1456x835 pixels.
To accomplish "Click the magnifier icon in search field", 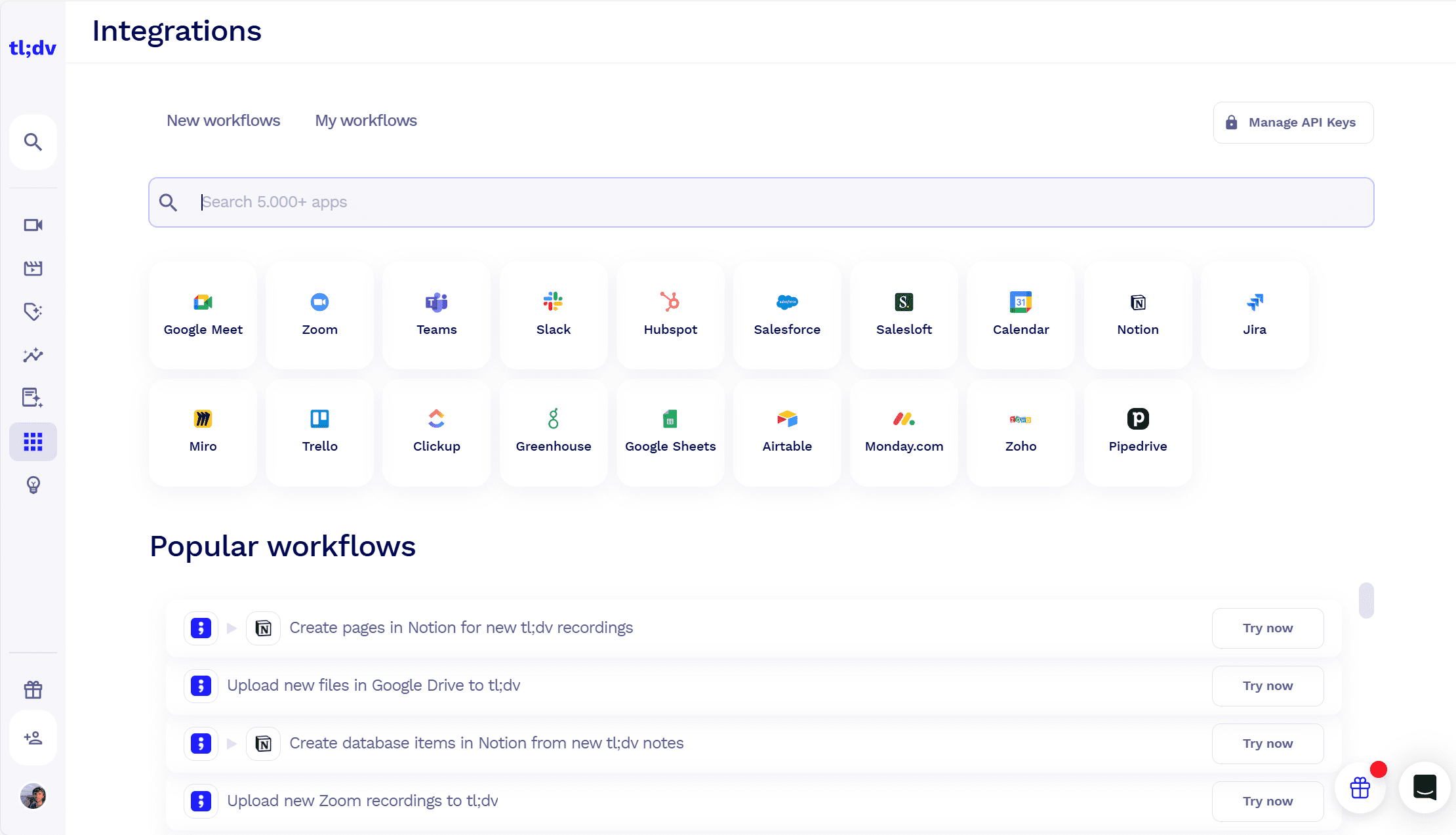I will coord(169,203).
